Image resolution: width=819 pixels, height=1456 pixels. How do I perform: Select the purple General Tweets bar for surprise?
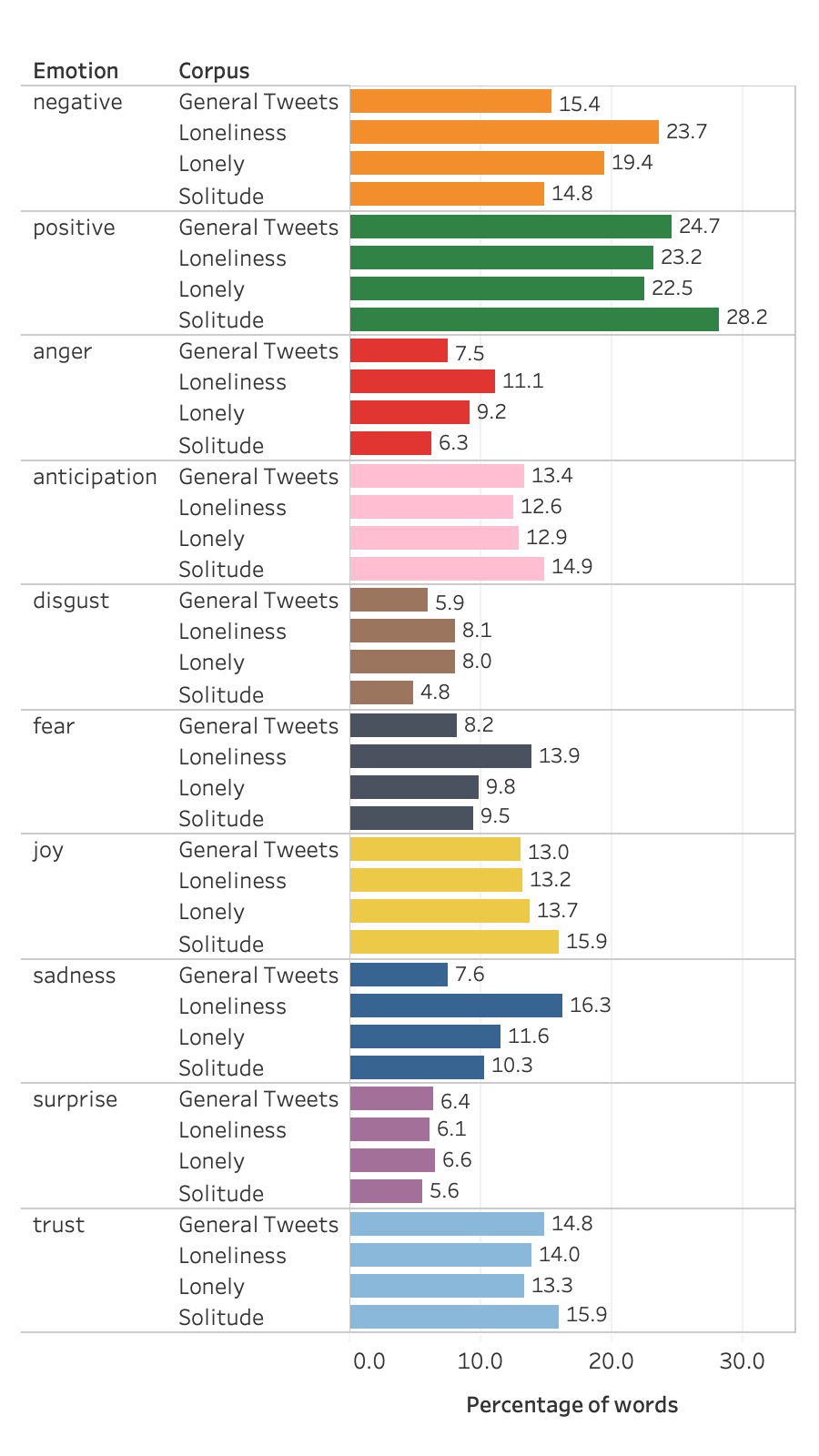click(391, 1098)
